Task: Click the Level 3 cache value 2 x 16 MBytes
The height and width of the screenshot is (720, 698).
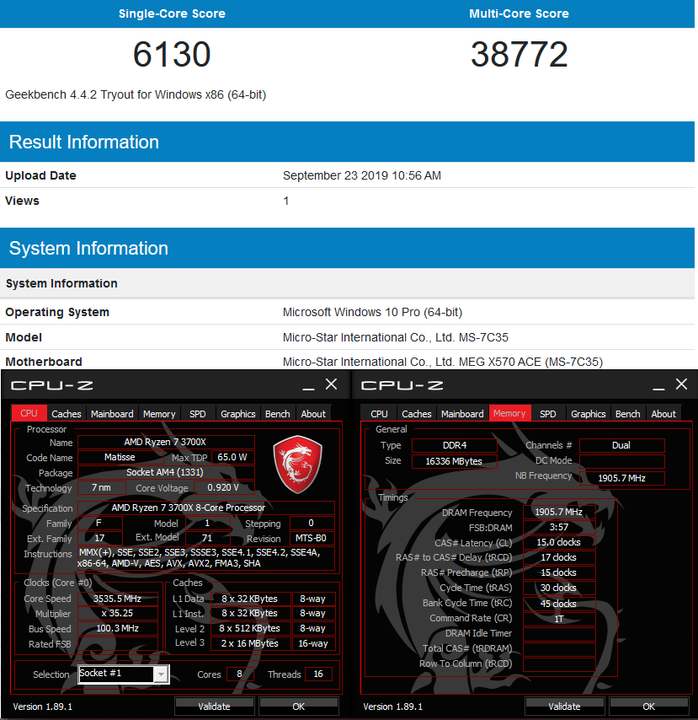Action: [250, 643]
